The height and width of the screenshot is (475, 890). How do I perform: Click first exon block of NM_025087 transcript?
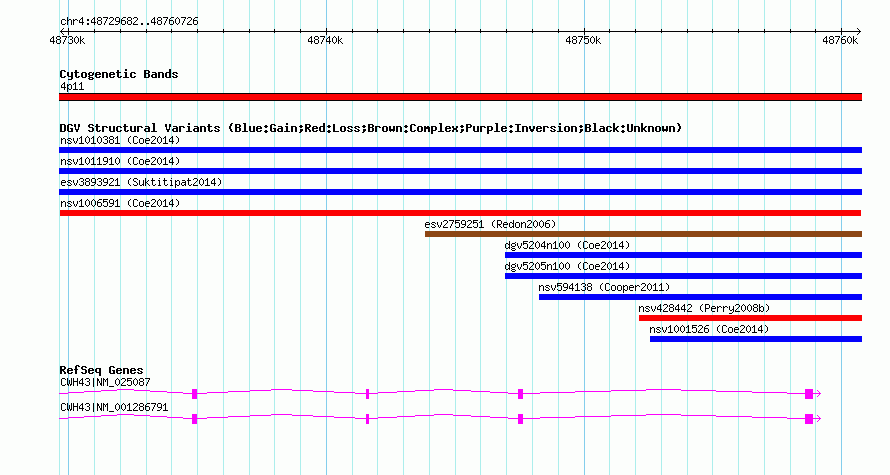tap(195, 394)
